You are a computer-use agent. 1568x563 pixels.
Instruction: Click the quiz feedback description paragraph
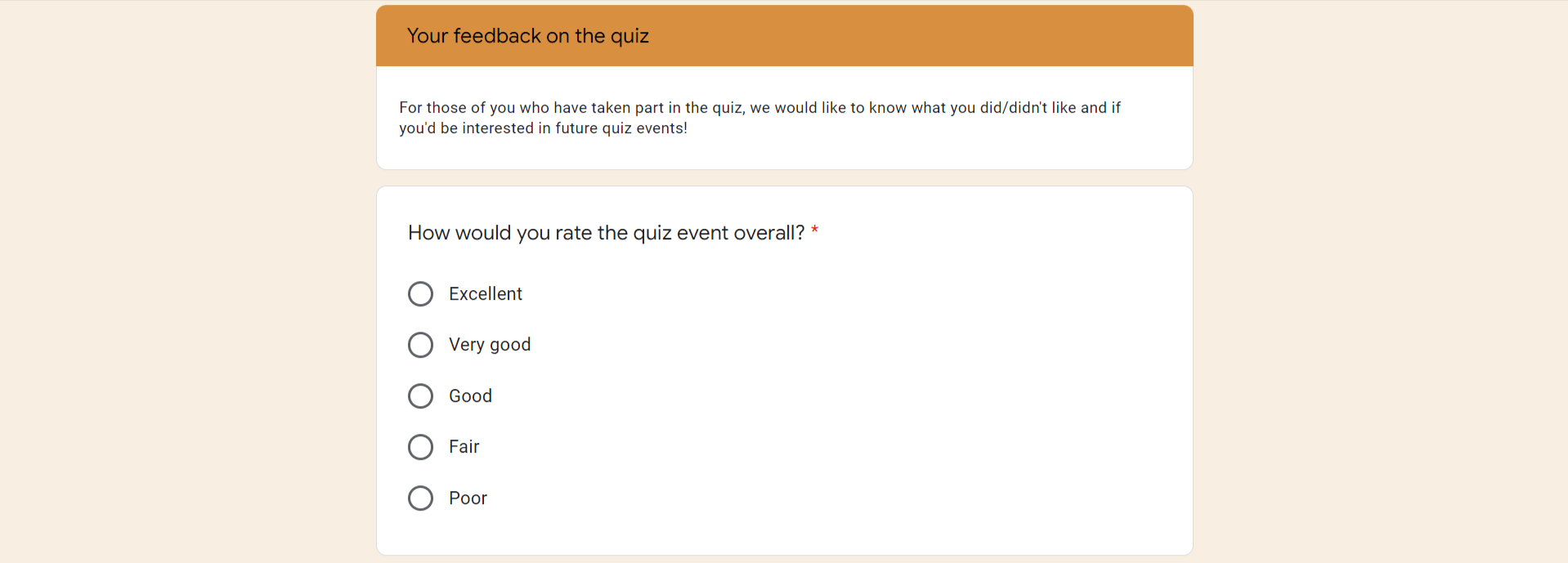click(x=759, y=118)
